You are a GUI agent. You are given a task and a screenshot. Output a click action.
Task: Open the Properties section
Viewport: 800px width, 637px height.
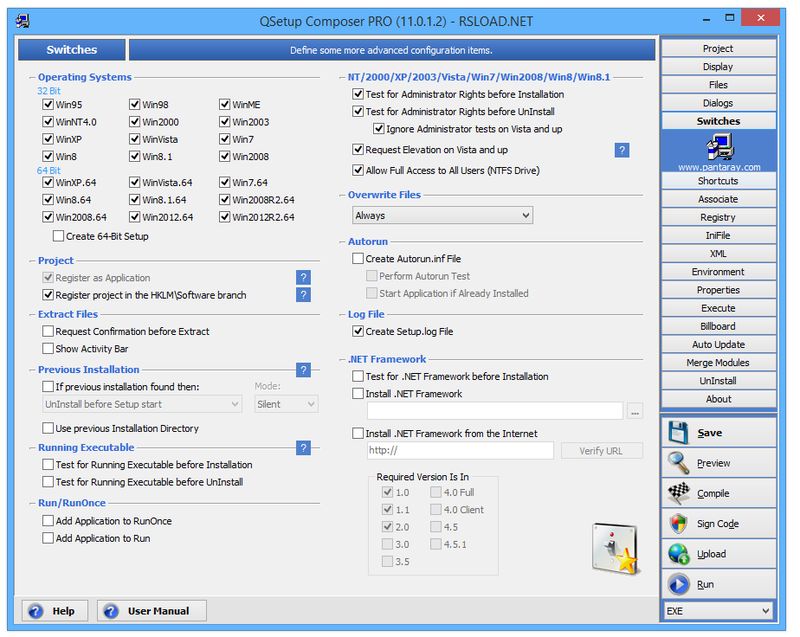click(718, 290)
